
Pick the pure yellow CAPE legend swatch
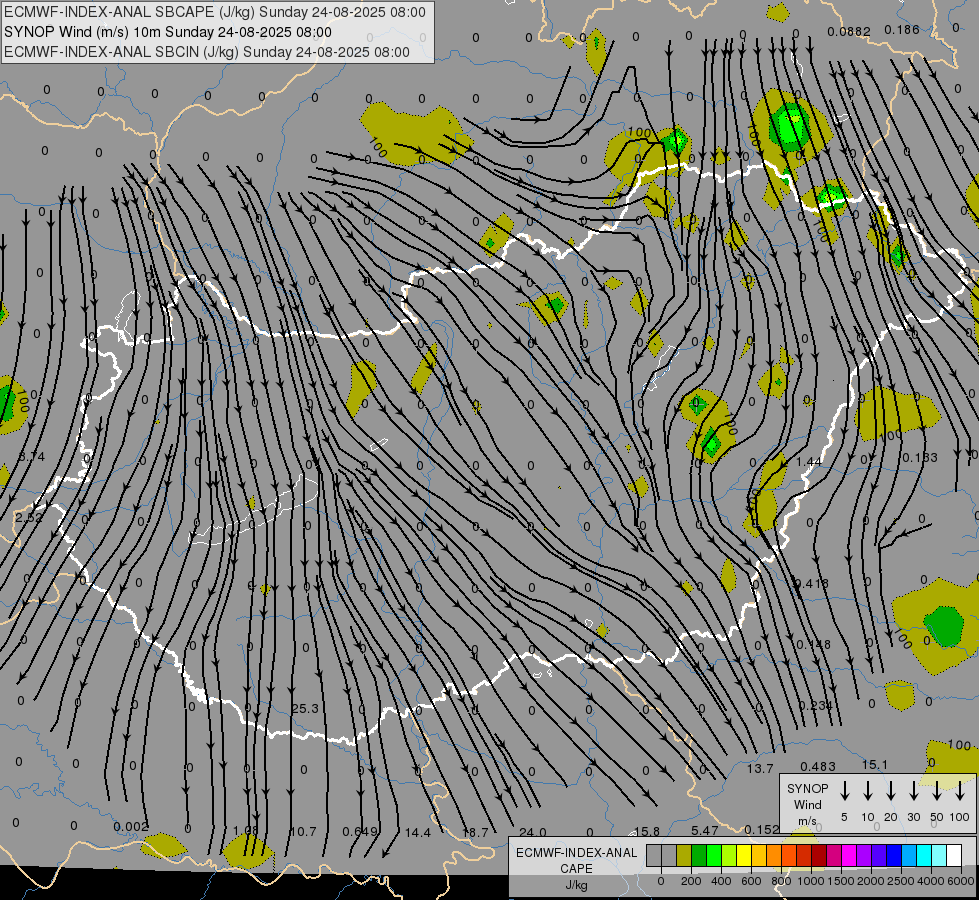(x=744, y=855)
